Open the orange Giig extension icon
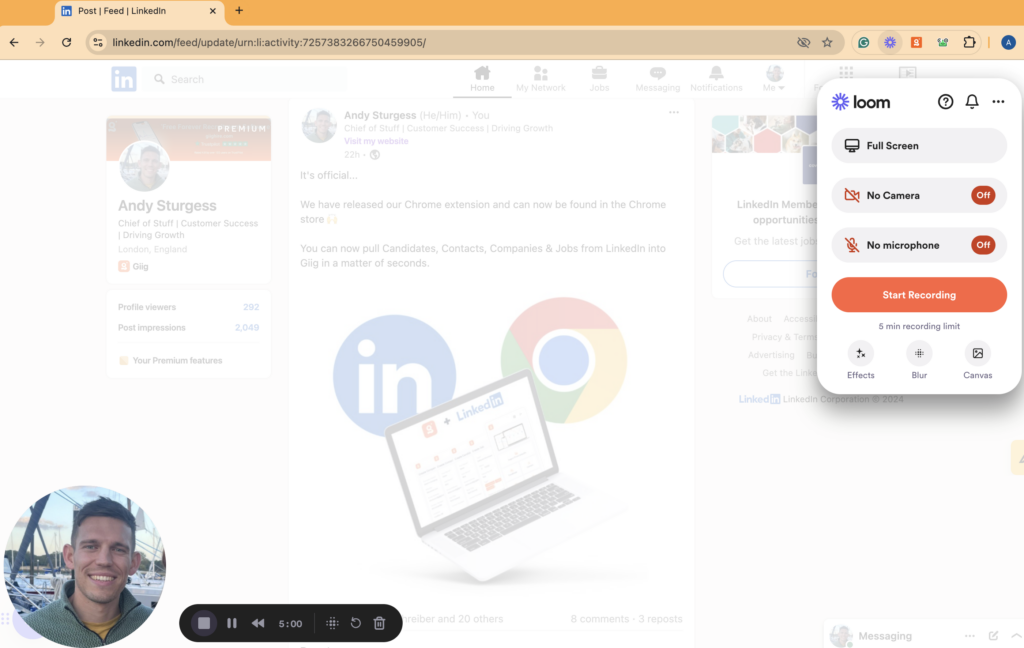 (916, 42)
